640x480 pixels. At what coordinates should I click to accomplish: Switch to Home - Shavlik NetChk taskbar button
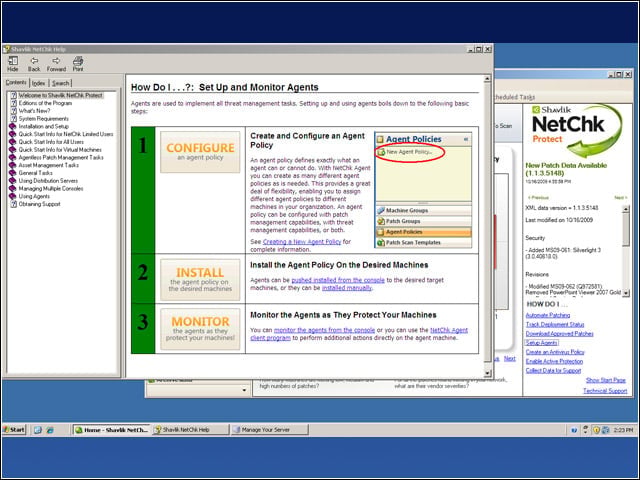111,429
